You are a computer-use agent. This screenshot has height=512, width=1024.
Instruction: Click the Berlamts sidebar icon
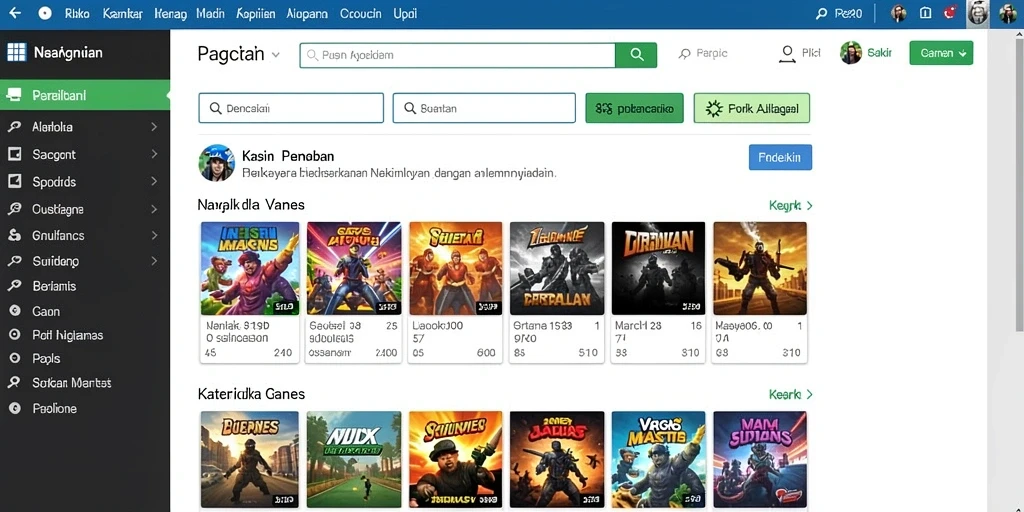(14, 286)
